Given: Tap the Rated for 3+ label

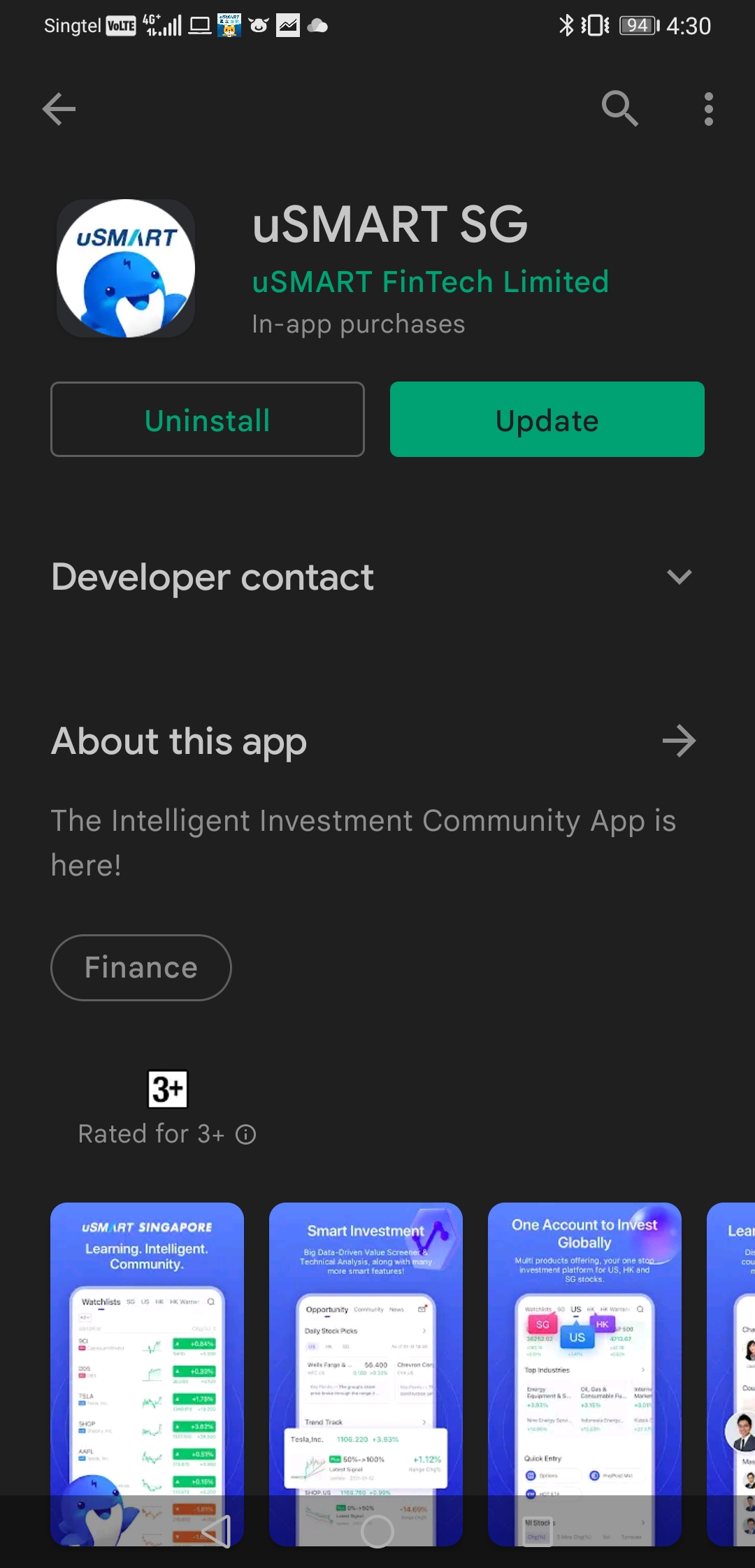Looking at the screenshot, I should click(x=151, y=1134).
